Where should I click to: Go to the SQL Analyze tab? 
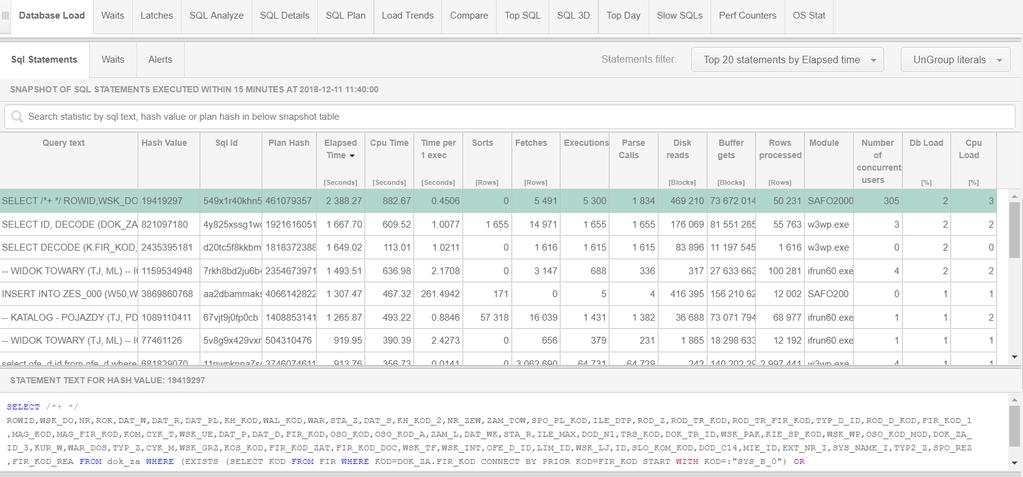pos(217,16)
